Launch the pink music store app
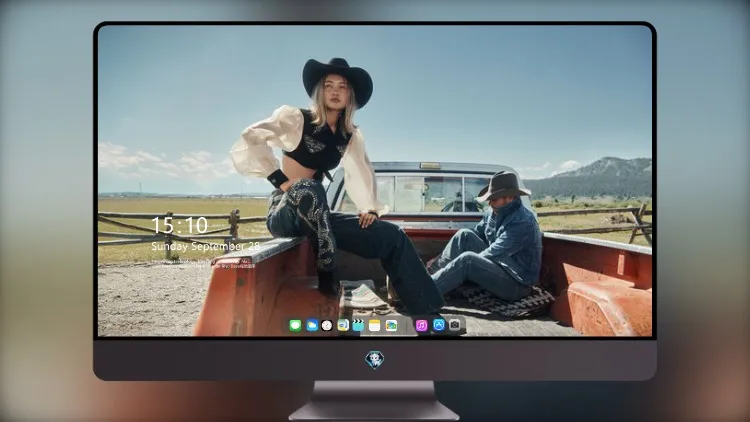 point(421,326)
